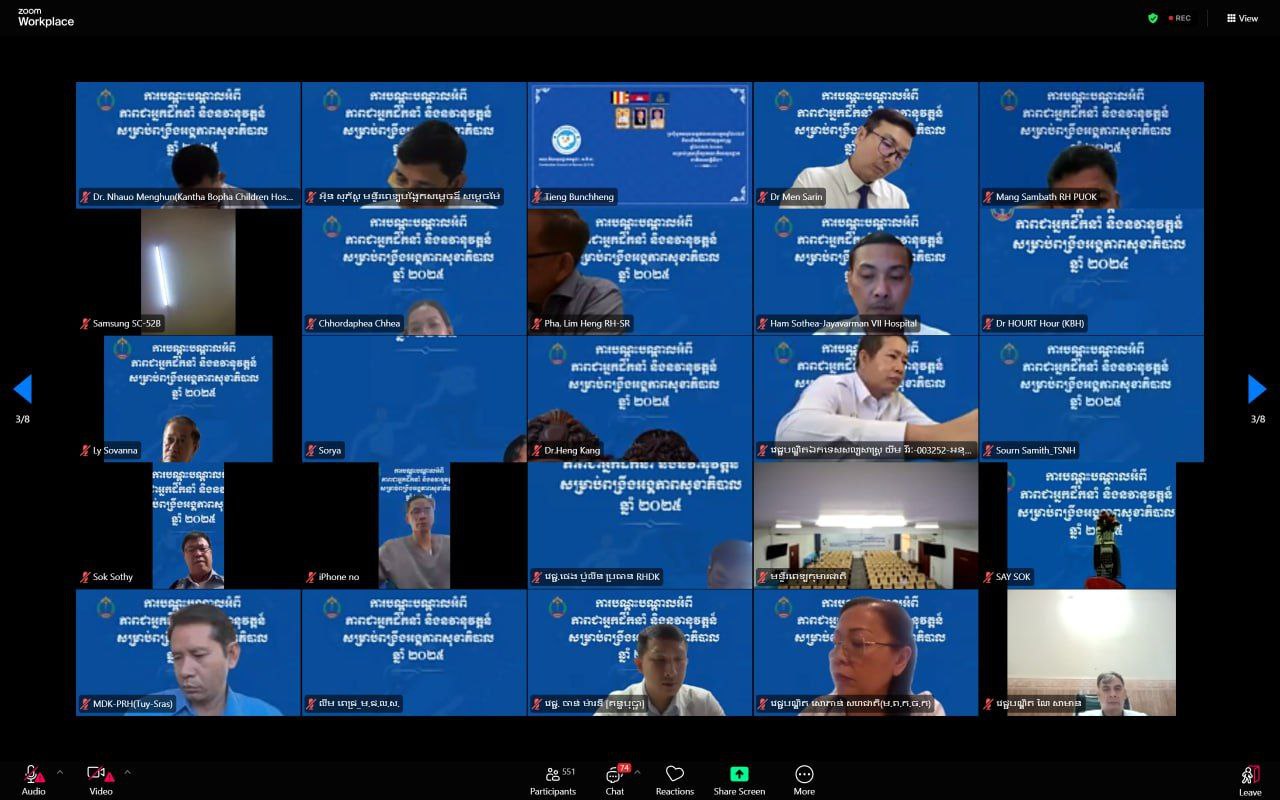
Task: Click the green Share Screen icon
Action: (x=739, y=775)
